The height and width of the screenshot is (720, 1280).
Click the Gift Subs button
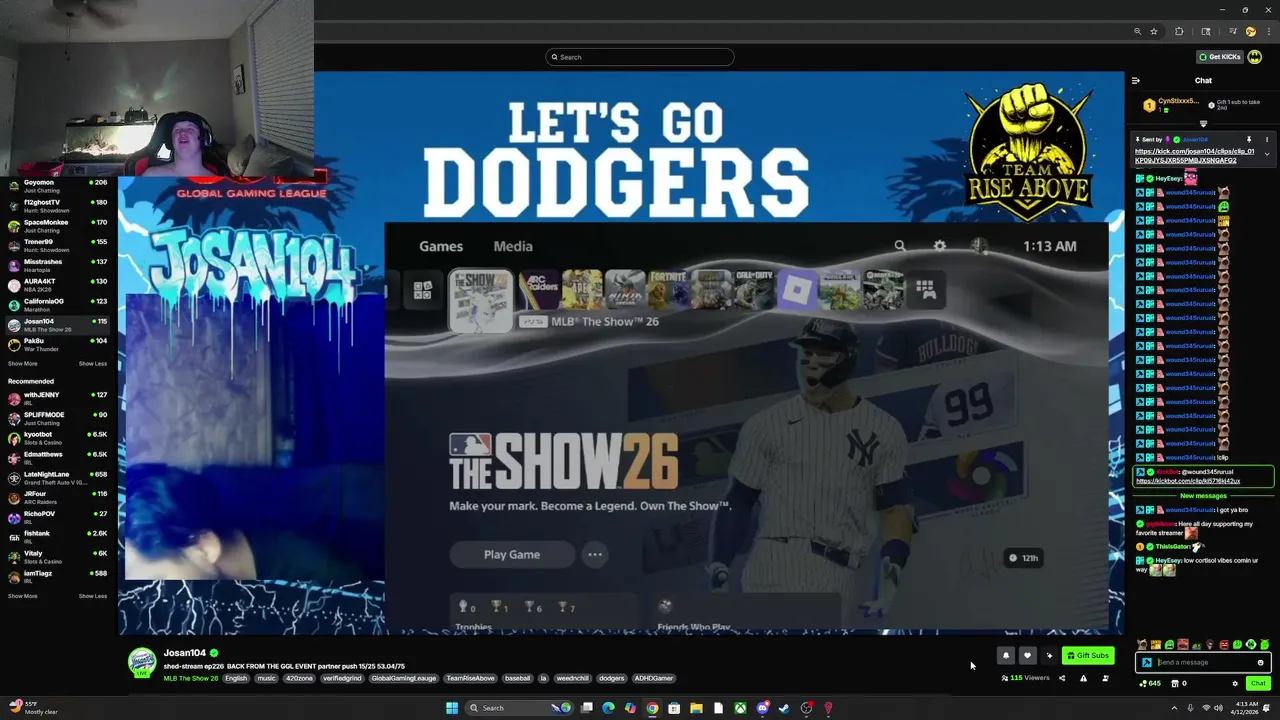pos(1088,656)
